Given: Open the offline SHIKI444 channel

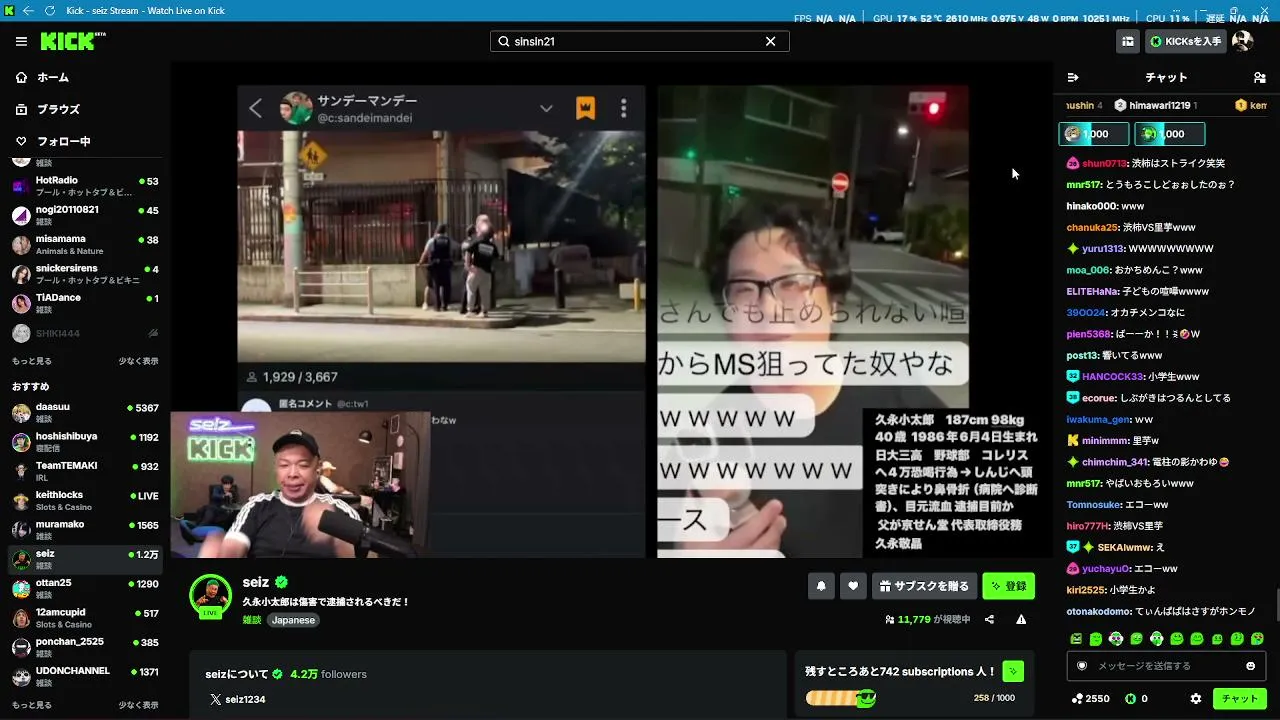Looking at the screenshot, I should click(x=85, y=333).
